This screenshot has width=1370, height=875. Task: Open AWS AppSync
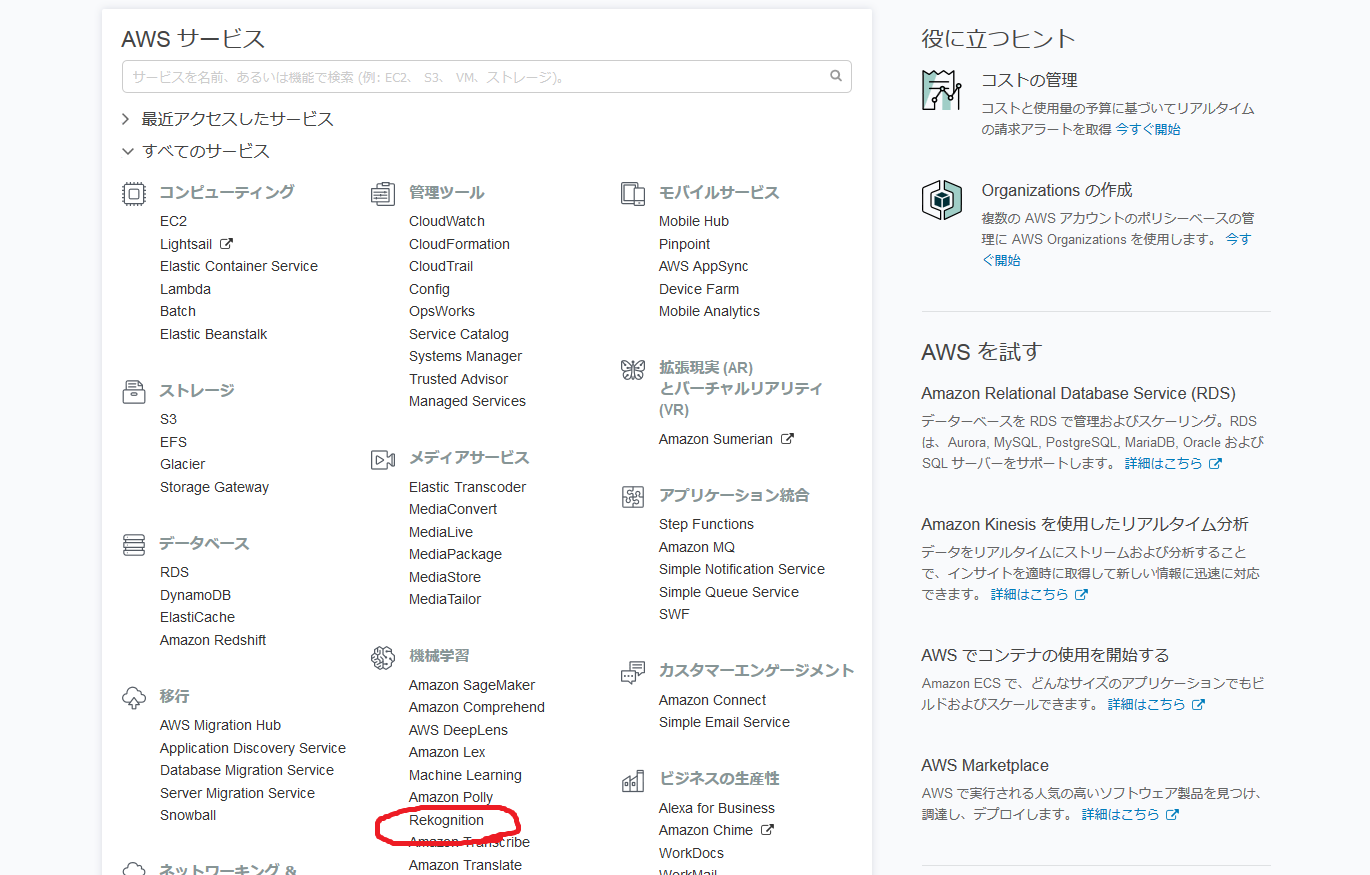pos(703,266)
